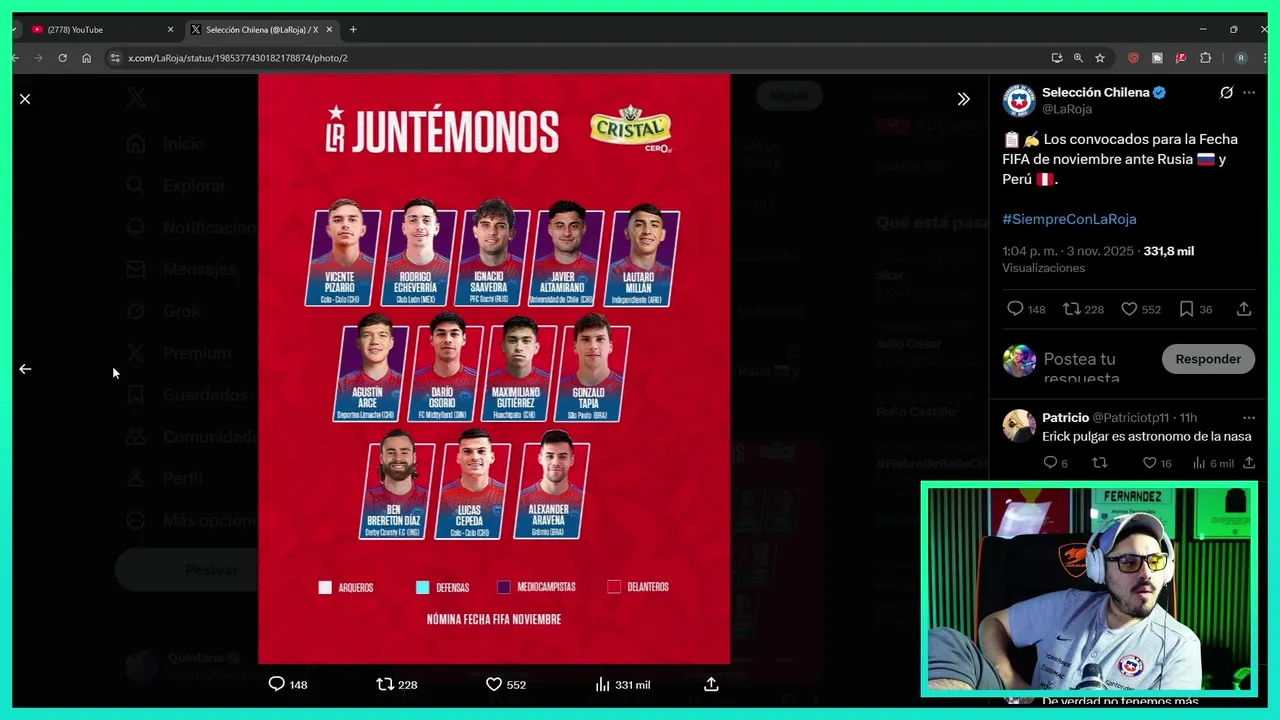This screenshot has height=720, width=1280.
Task: Repost Patricio's comment
Action: pyautogui.click(x=1099, y=463)
